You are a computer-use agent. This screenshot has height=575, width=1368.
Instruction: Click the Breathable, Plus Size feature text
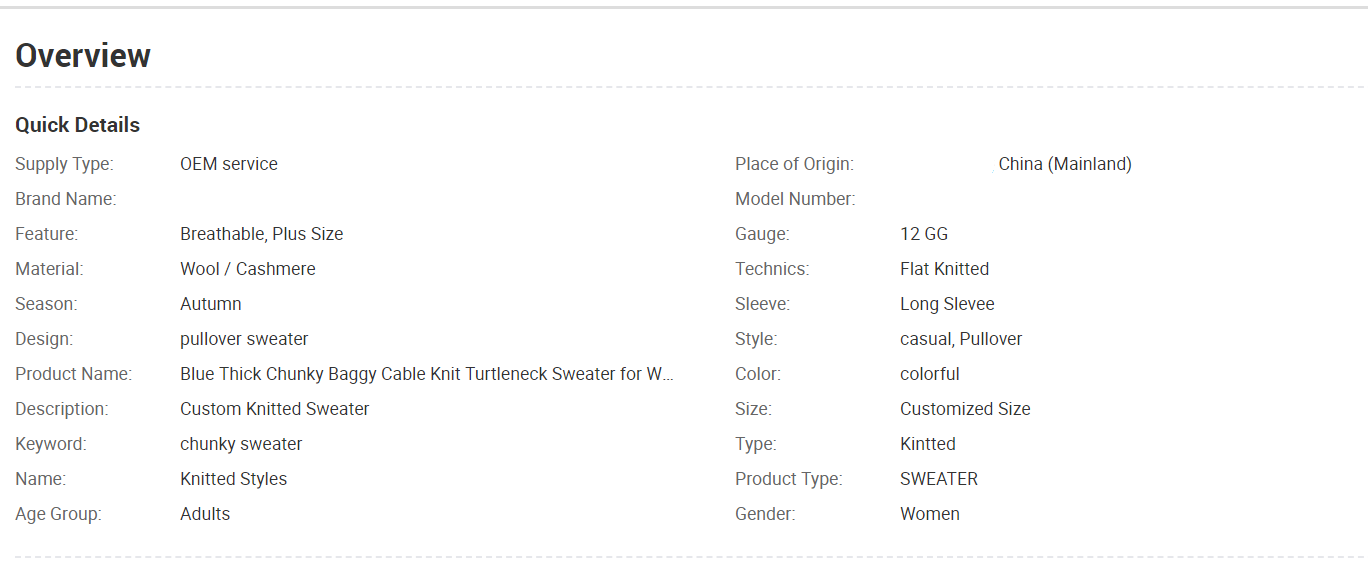(262, 234)
